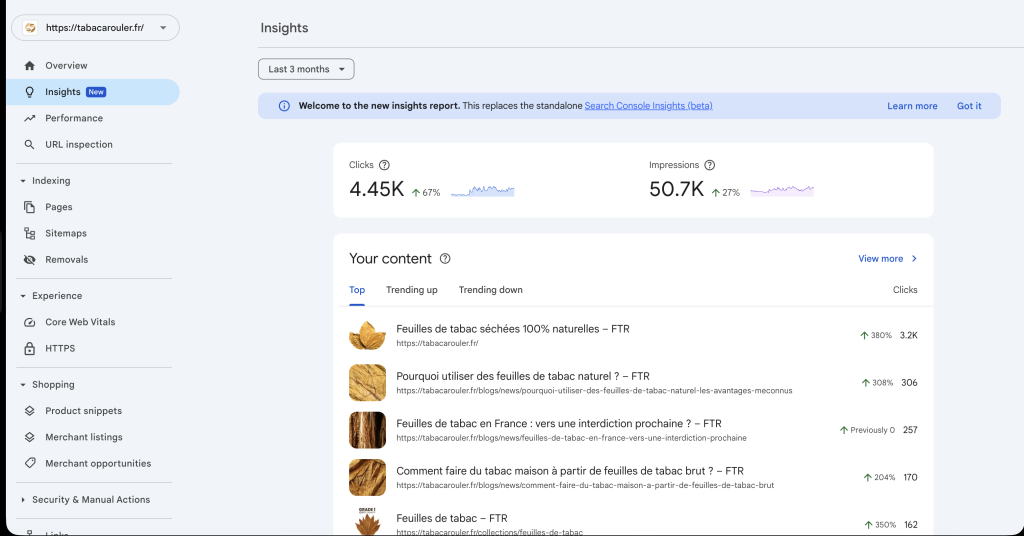Image resolution: width=1024 pixels, height=536 pixels.
Task: Collapse the Indexing section
Action: [x=23, y=181]
